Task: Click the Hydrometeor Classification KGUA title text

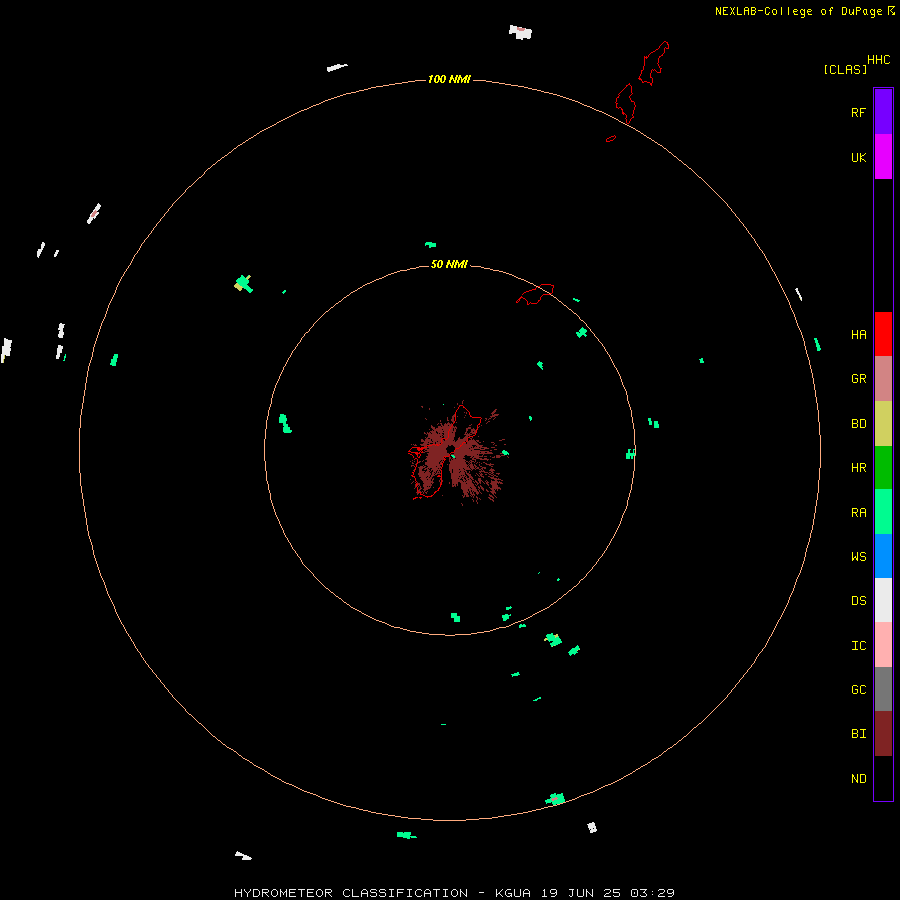Action: click(454, 893)
